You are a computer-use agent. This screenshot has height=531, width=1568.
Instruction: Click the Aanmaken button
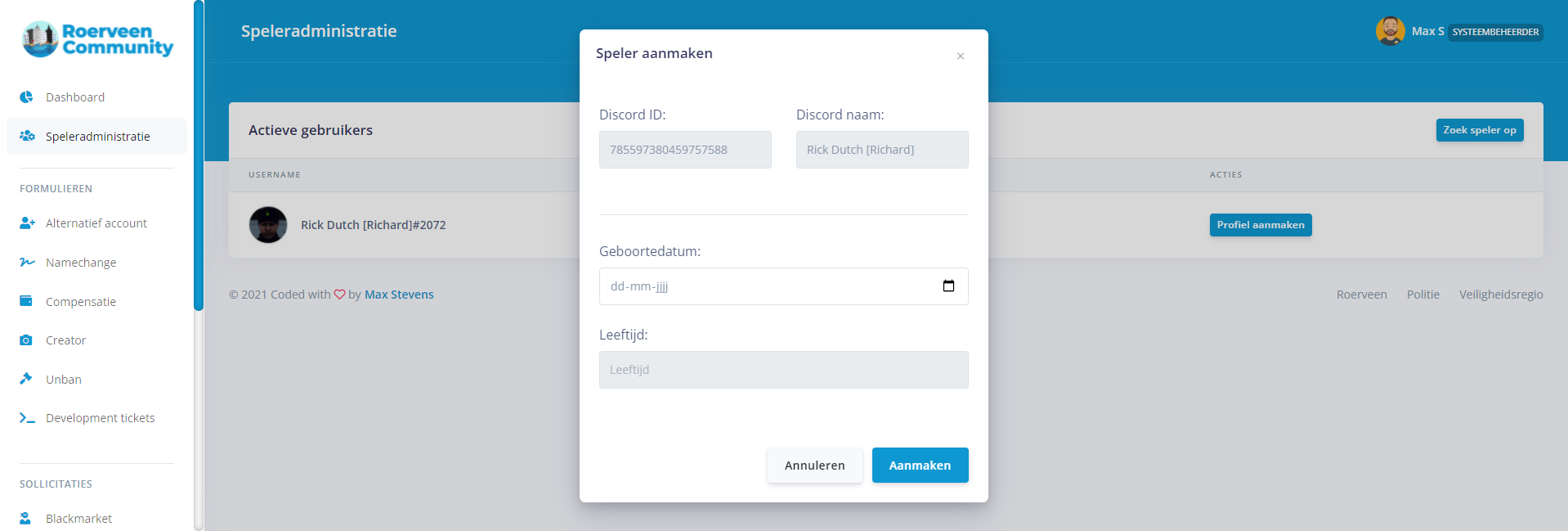click(x=920, y=465)
